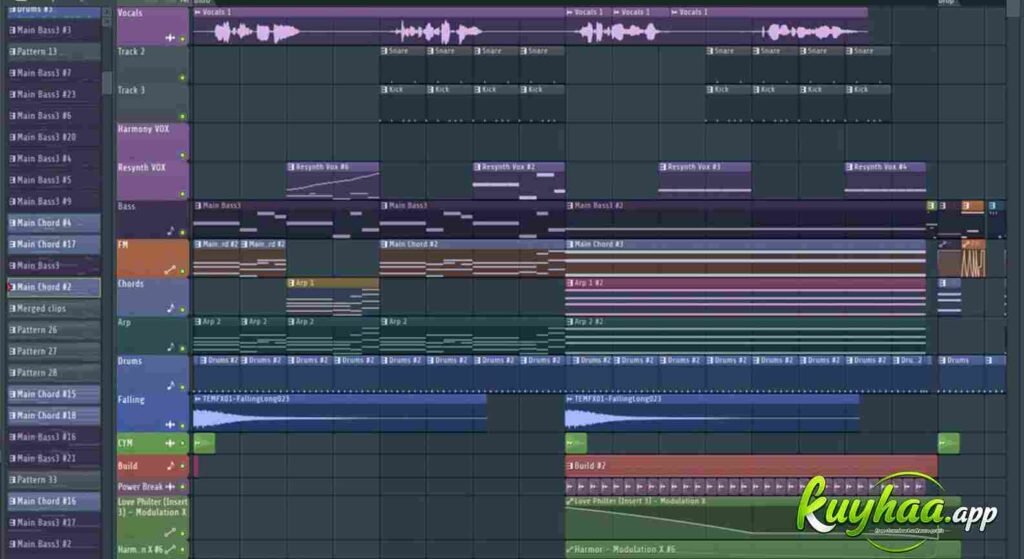Click the note icon on the Build track

tap(171, 466)
